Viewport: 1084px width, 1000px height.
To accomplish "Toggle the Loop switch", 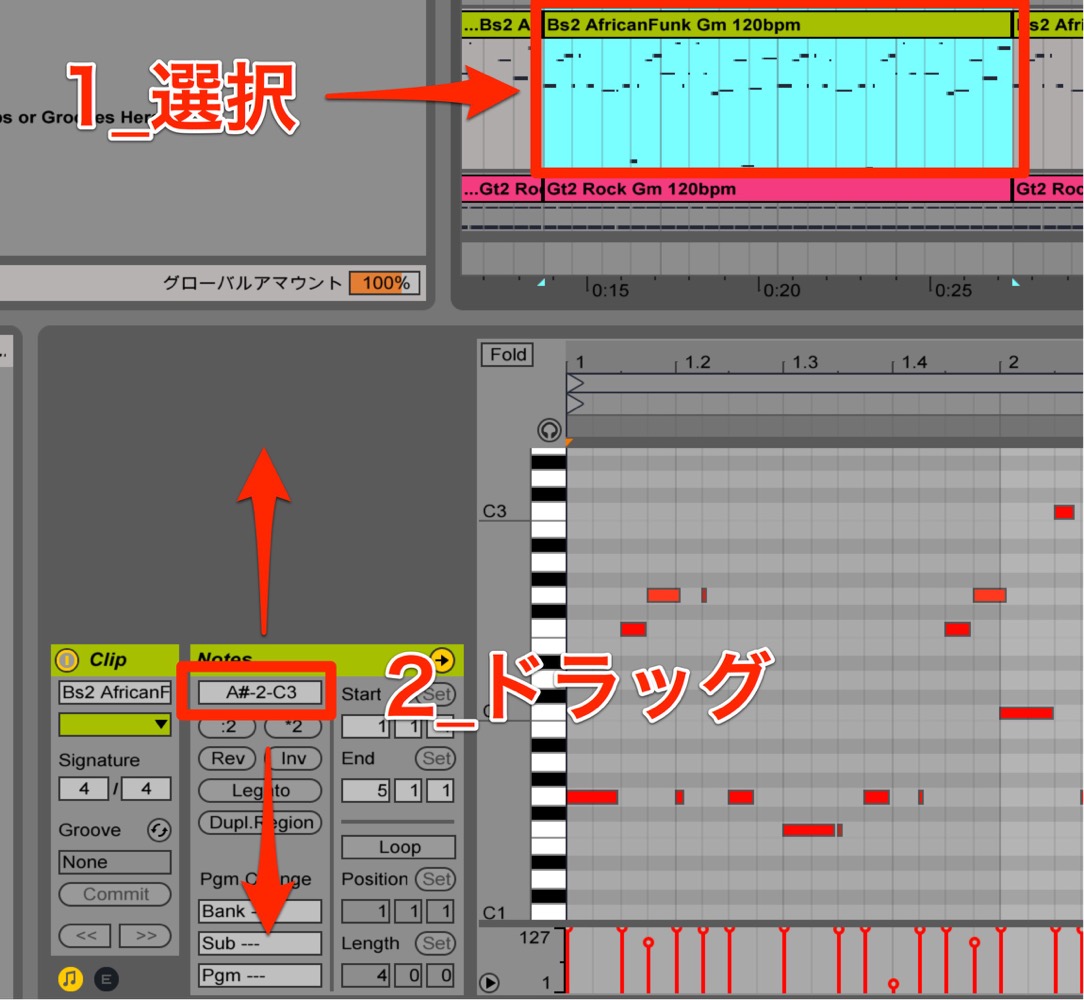I will (x=399, y=847).
